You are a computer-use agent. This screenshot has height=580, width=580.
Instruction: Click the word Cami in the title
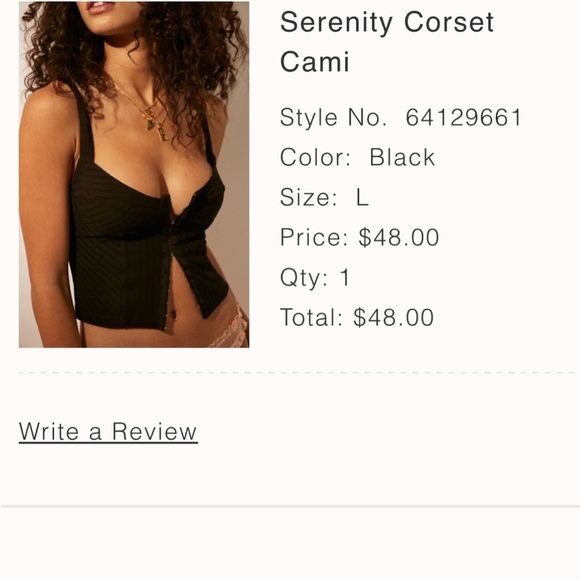[315, 61]
